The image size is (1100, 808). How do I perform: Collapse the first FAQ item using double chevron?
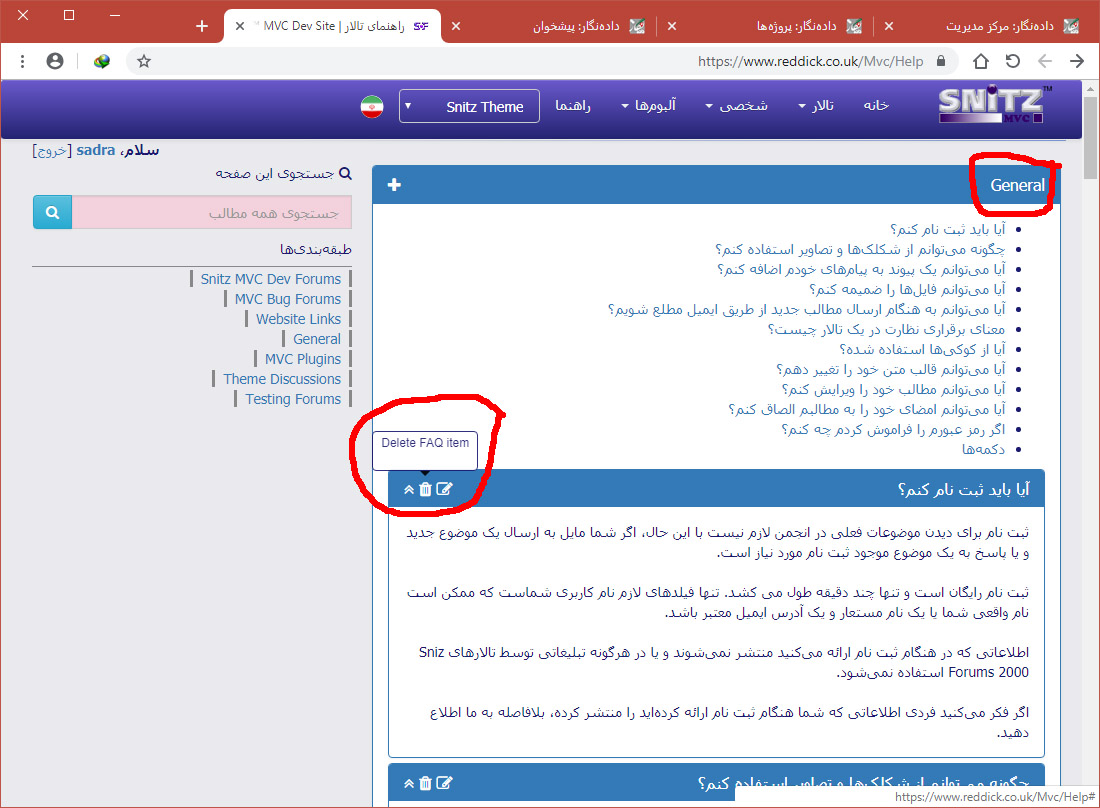point(408,489)
